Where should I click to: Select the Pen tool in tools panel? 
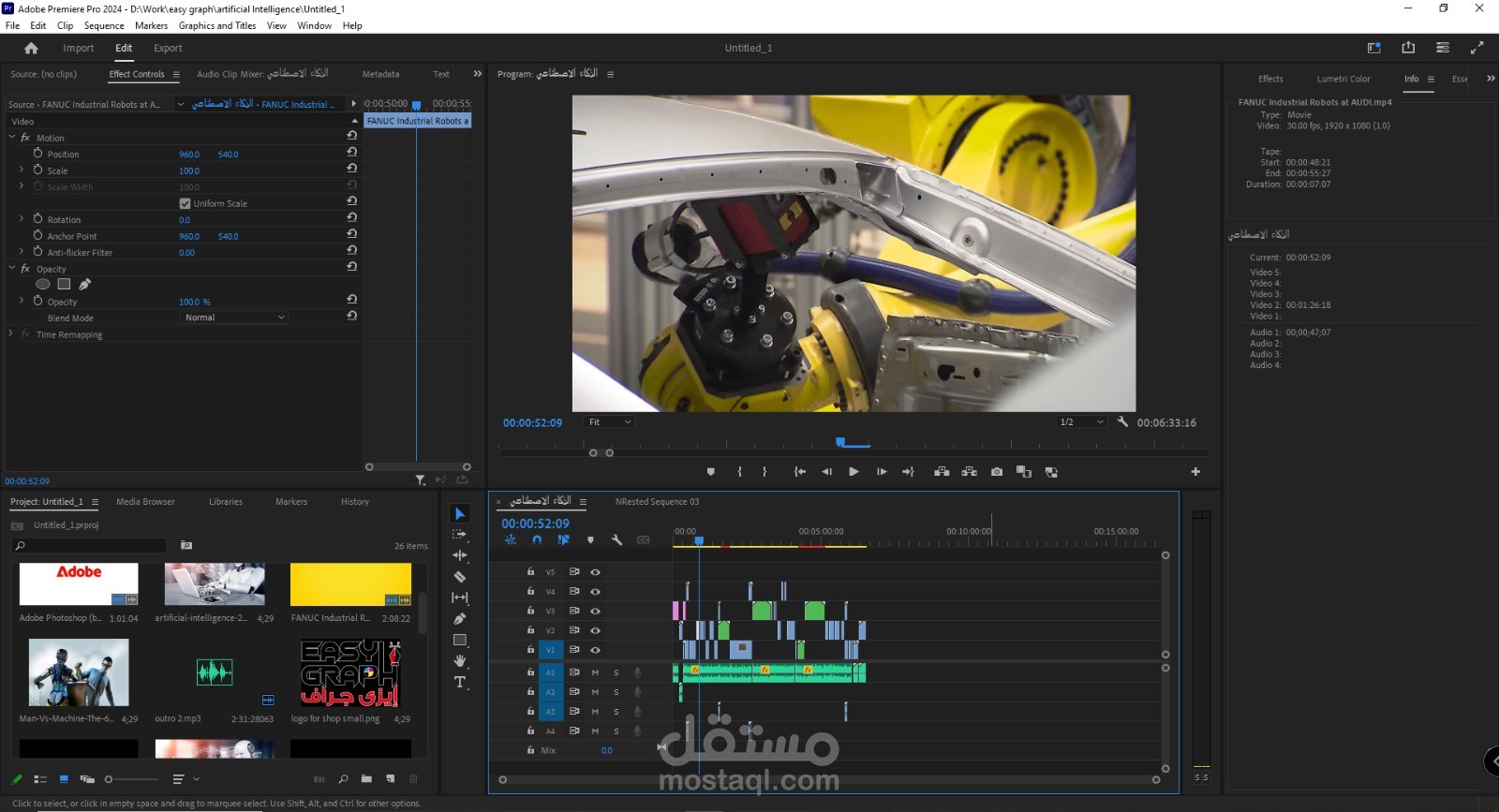pos(459,619)
